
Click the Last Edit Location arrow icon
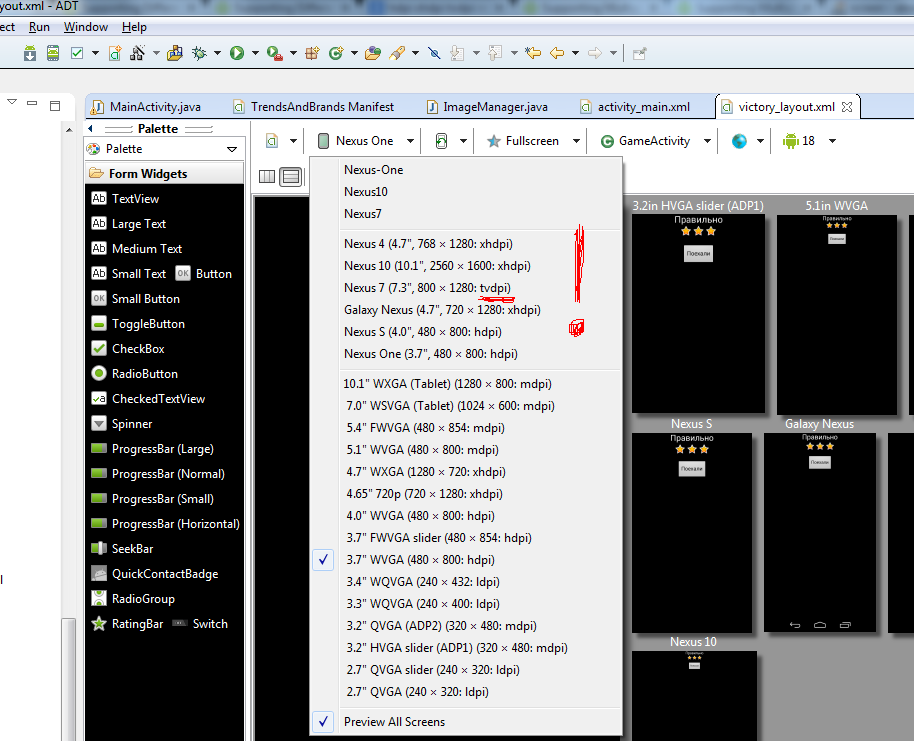point(533,54)
